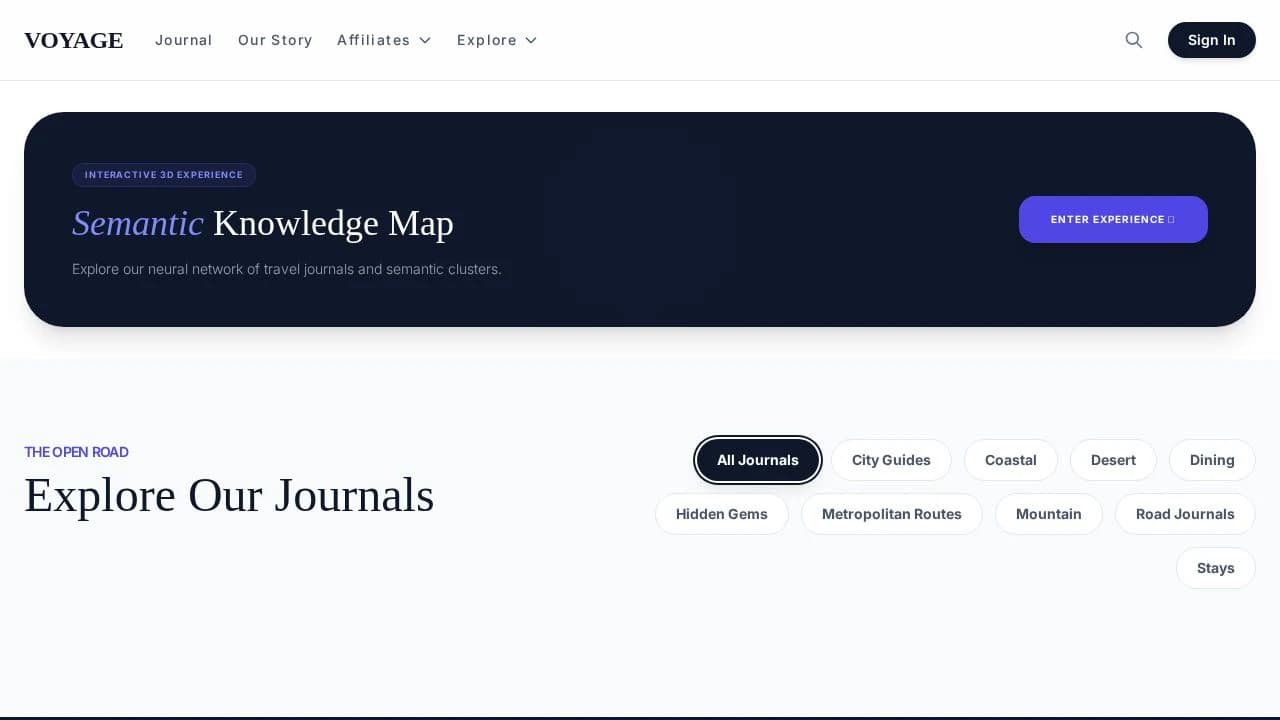The height and width of the screenshot is (720, 1280).
Task: Filter journals by Dining
Action: point(1212,460)
